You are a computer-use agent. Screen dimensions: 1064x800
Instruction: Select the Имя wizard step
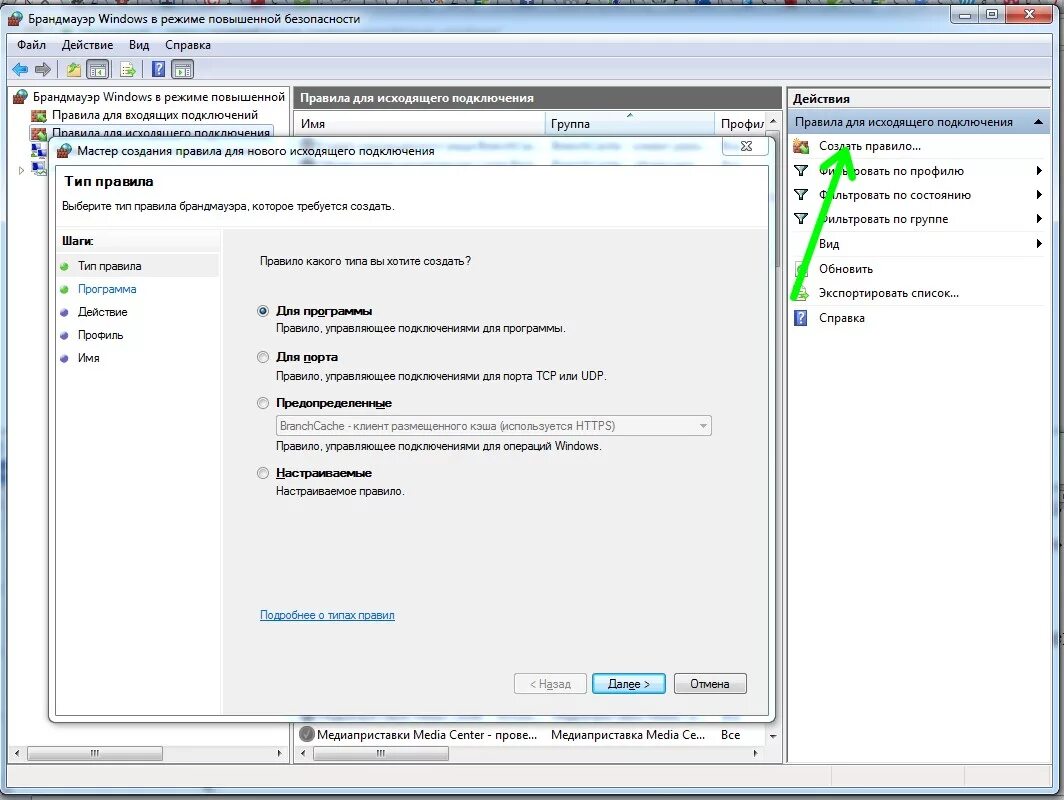[x=88, y=358]
